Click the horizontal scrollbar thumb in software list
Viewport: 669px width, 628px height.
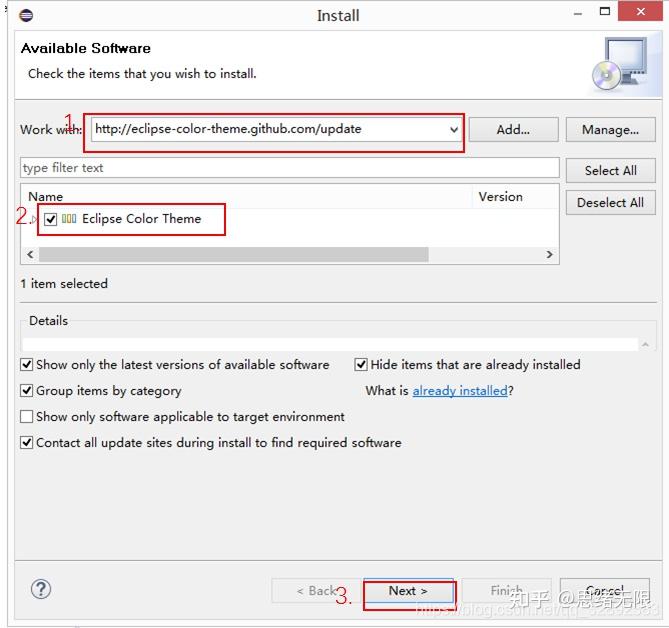point(234,255)
